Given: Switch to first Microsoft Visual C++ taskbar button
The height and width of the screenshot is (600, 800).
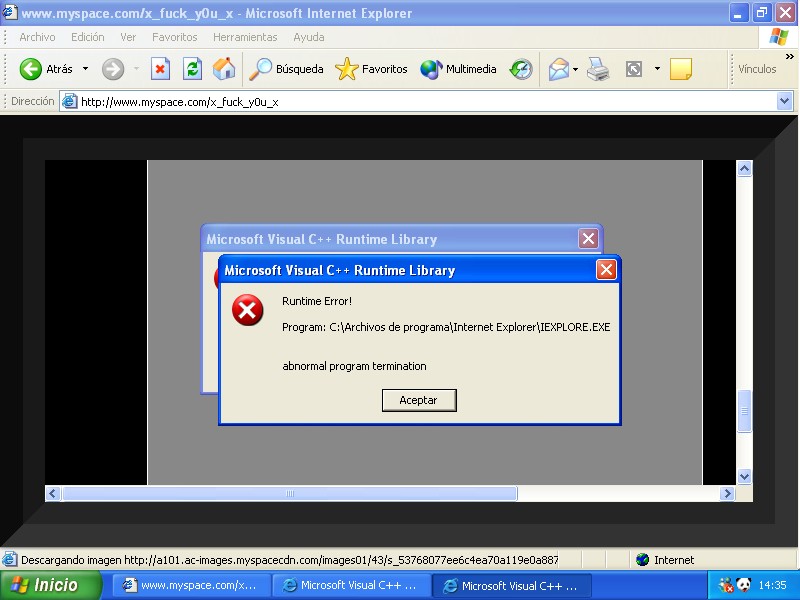Looking at the screenshot, I should [352, 585].
